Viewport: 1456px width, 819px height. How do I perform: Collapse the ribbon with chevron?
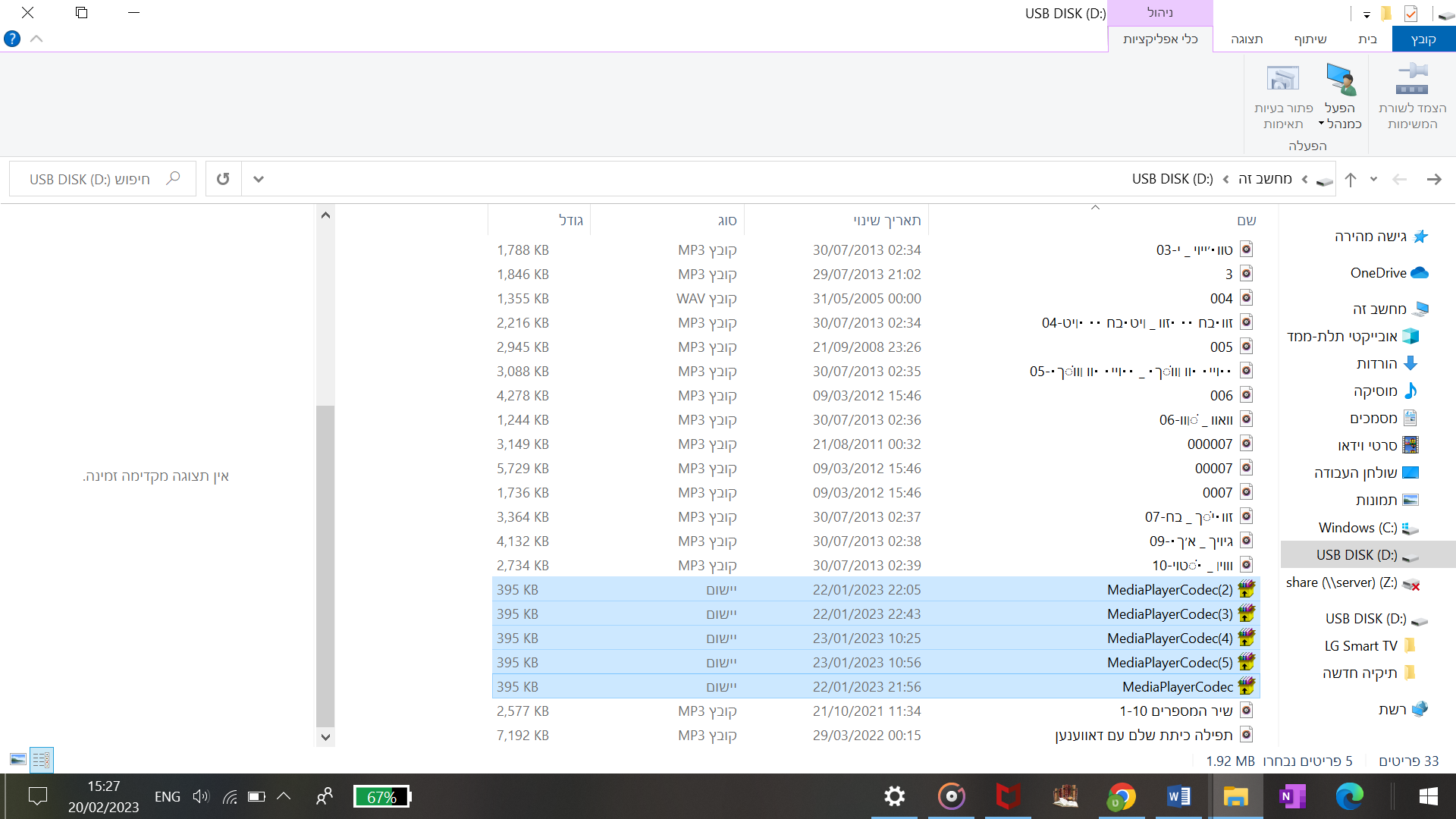[x=36, y=39]
